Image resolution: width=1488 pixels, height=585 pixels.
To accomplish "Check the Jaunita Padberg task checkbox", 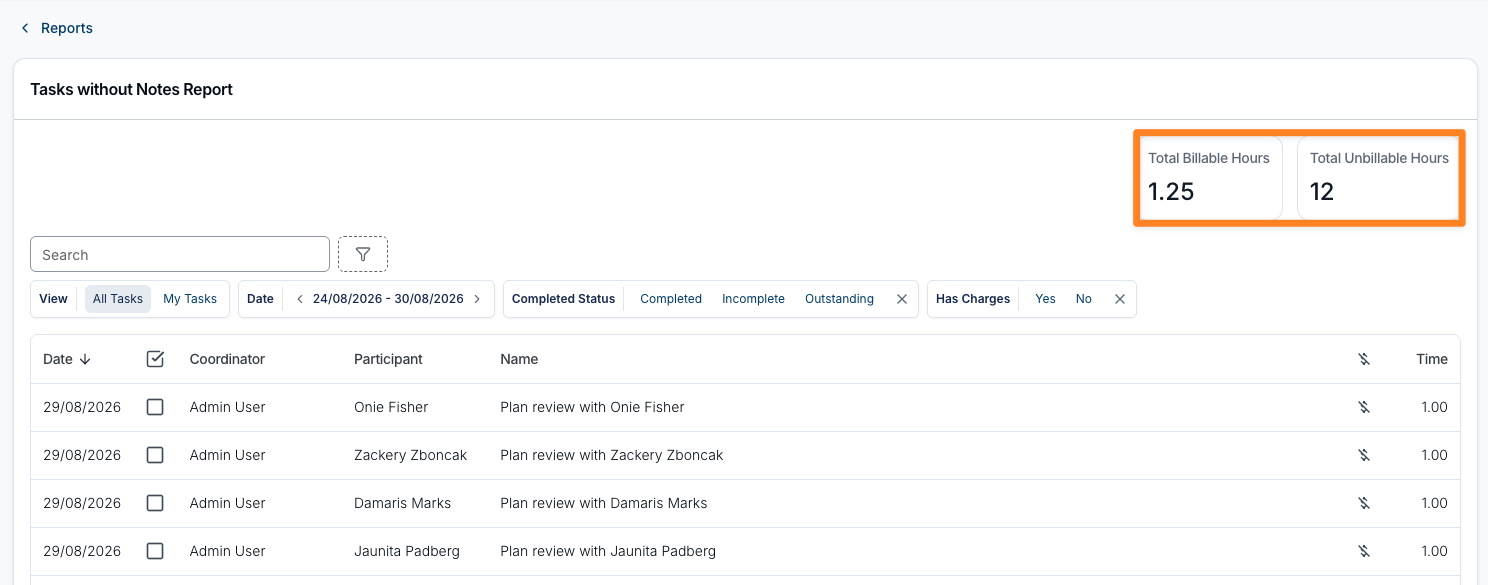I will coord(155,551).
